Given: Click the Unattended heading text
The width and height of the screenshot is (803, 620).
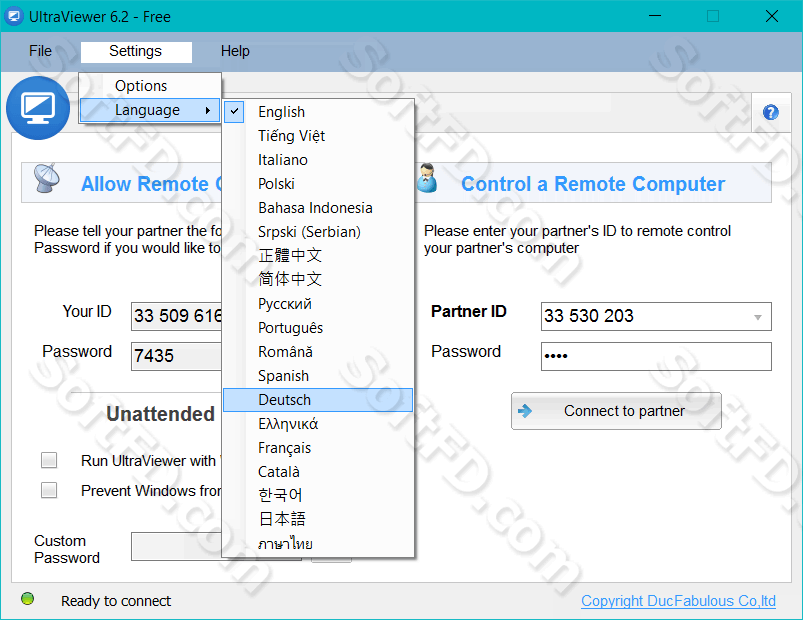Looking at the screenshot, I should (x=160, y=414).
